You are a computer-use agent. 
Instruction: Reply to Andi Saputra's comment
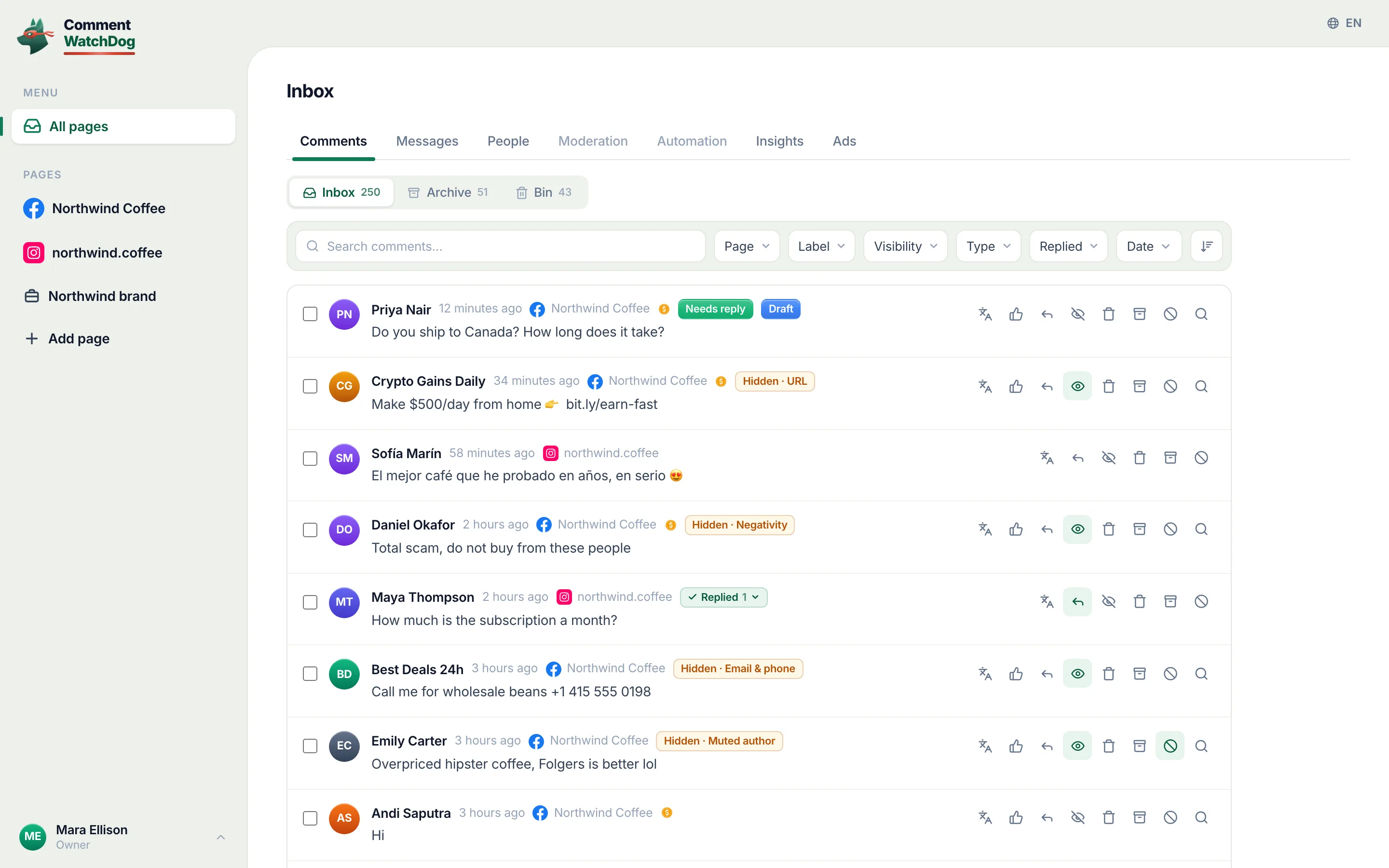pos(1047,817)
